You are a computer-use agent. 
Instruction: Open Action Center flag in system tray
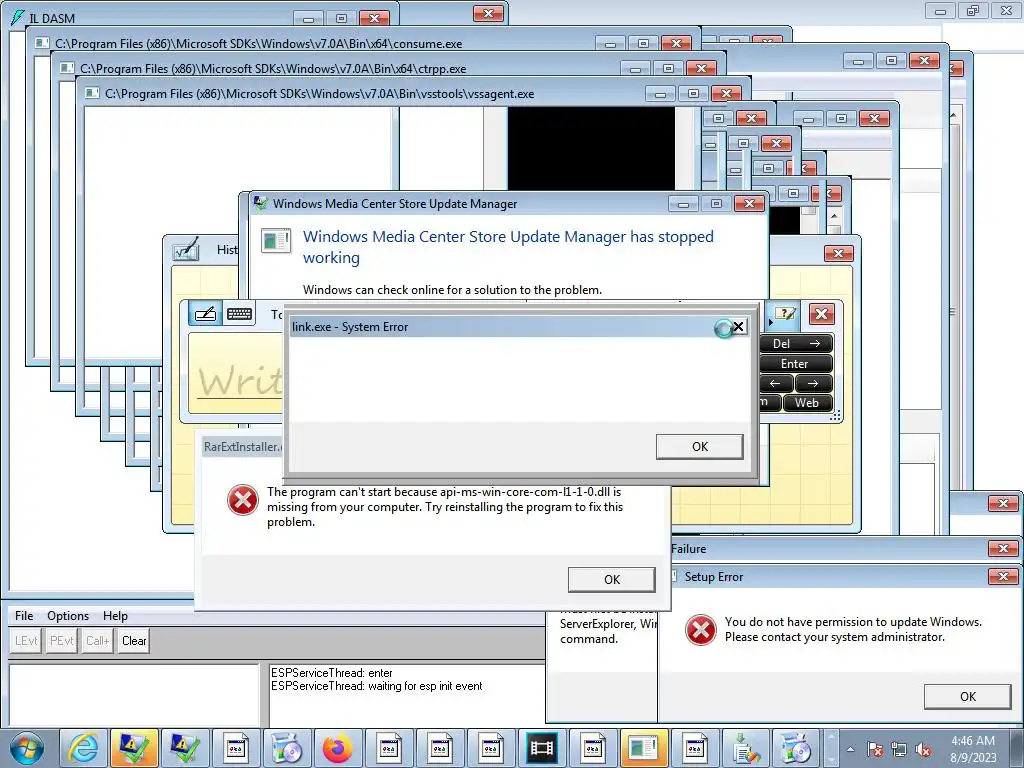point(875,749)
